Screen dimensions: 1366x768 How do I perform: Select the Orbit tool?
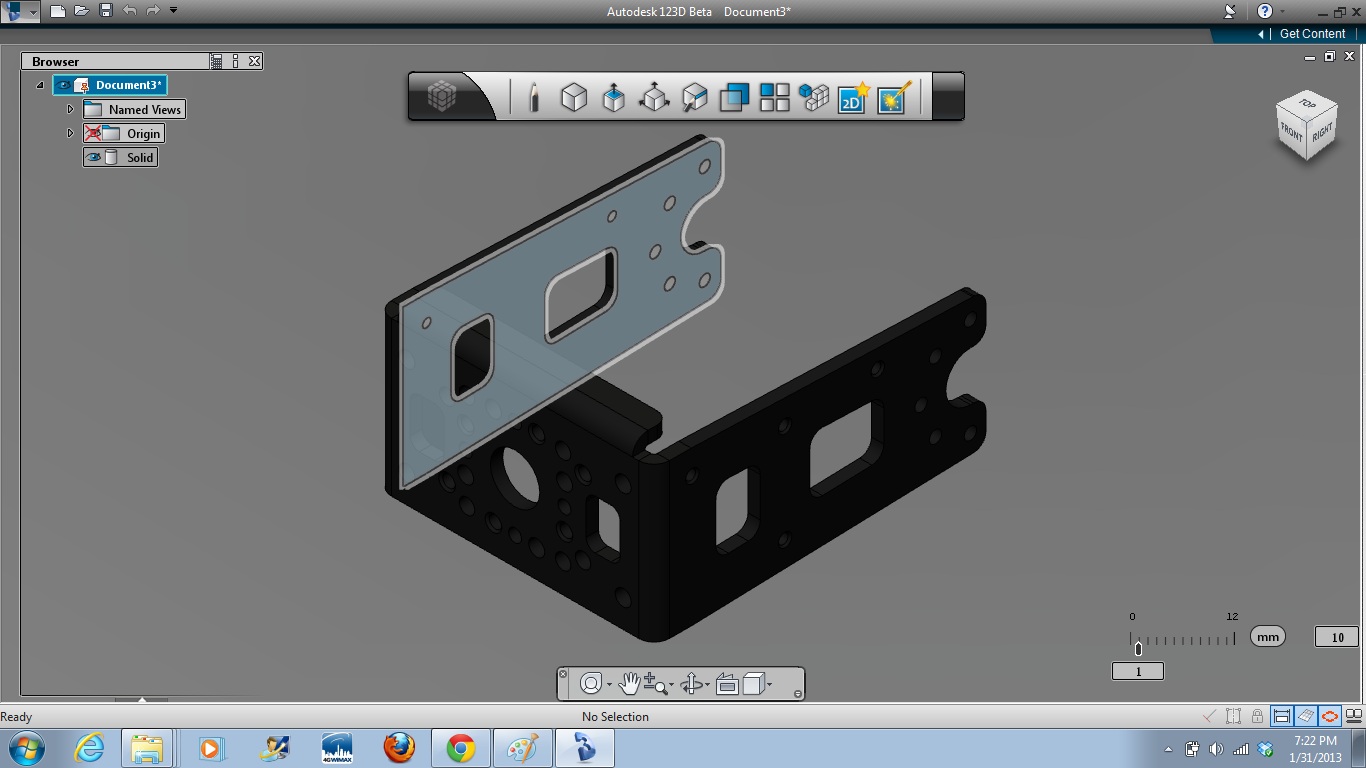pyautogui.click(x=691, y=684)
